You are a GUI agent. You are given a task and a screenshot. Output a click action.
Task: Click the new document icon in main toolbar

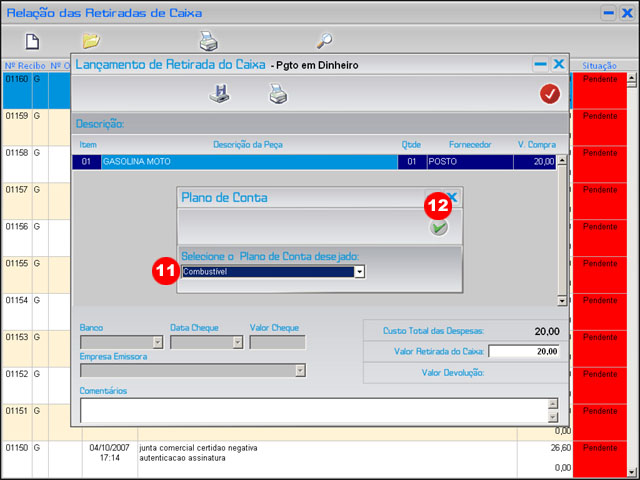tap(32, 41)
